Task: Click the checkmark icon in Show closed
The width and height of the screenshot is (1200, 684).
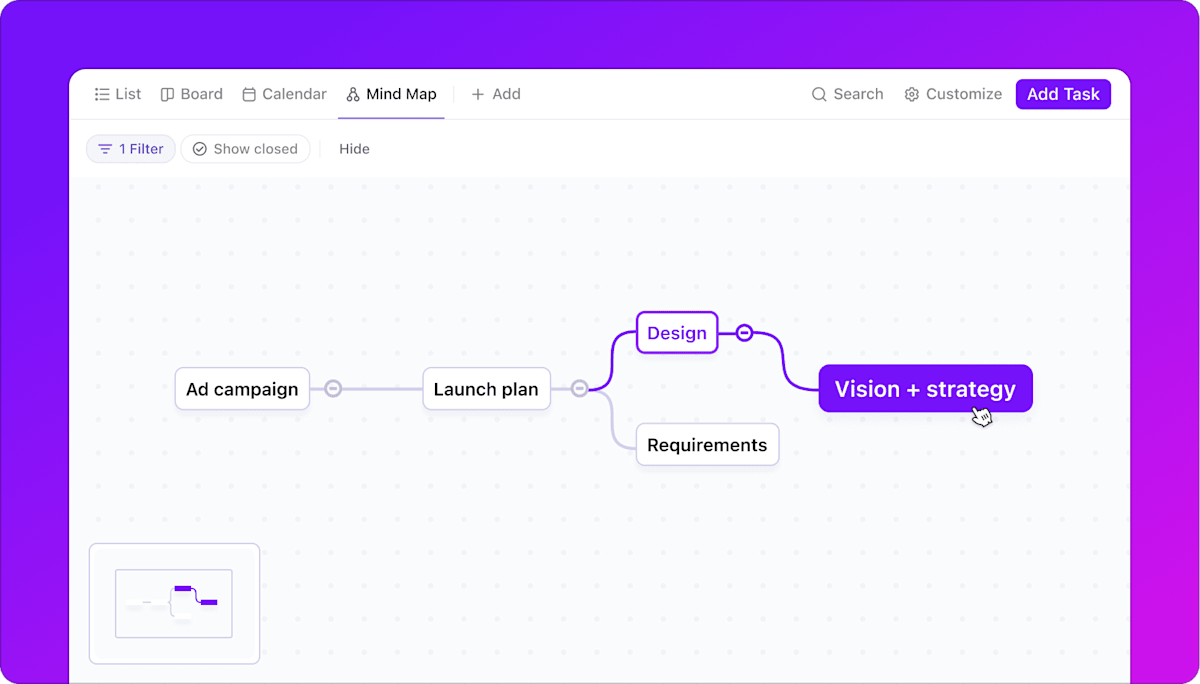Action: [200, 148]
